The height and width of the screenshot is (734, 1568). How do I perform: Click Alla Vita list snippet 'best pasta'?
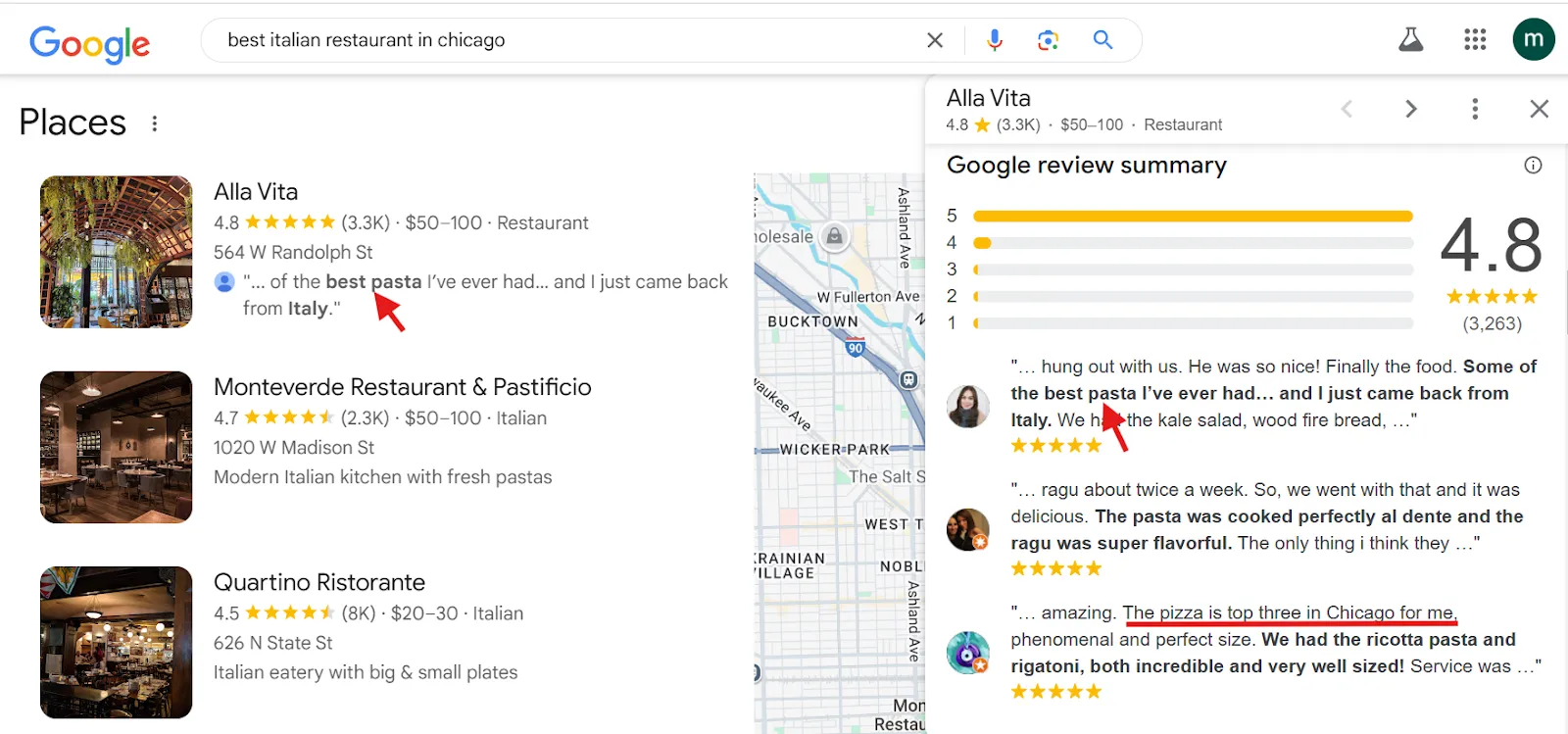click(373, 282)
